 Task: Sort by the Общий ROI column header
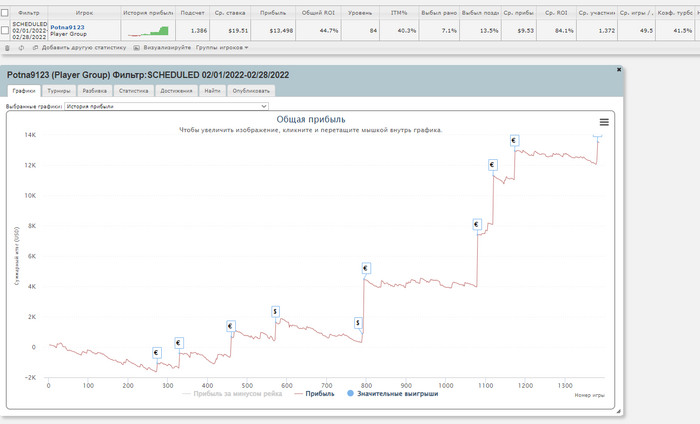(318, 13)
